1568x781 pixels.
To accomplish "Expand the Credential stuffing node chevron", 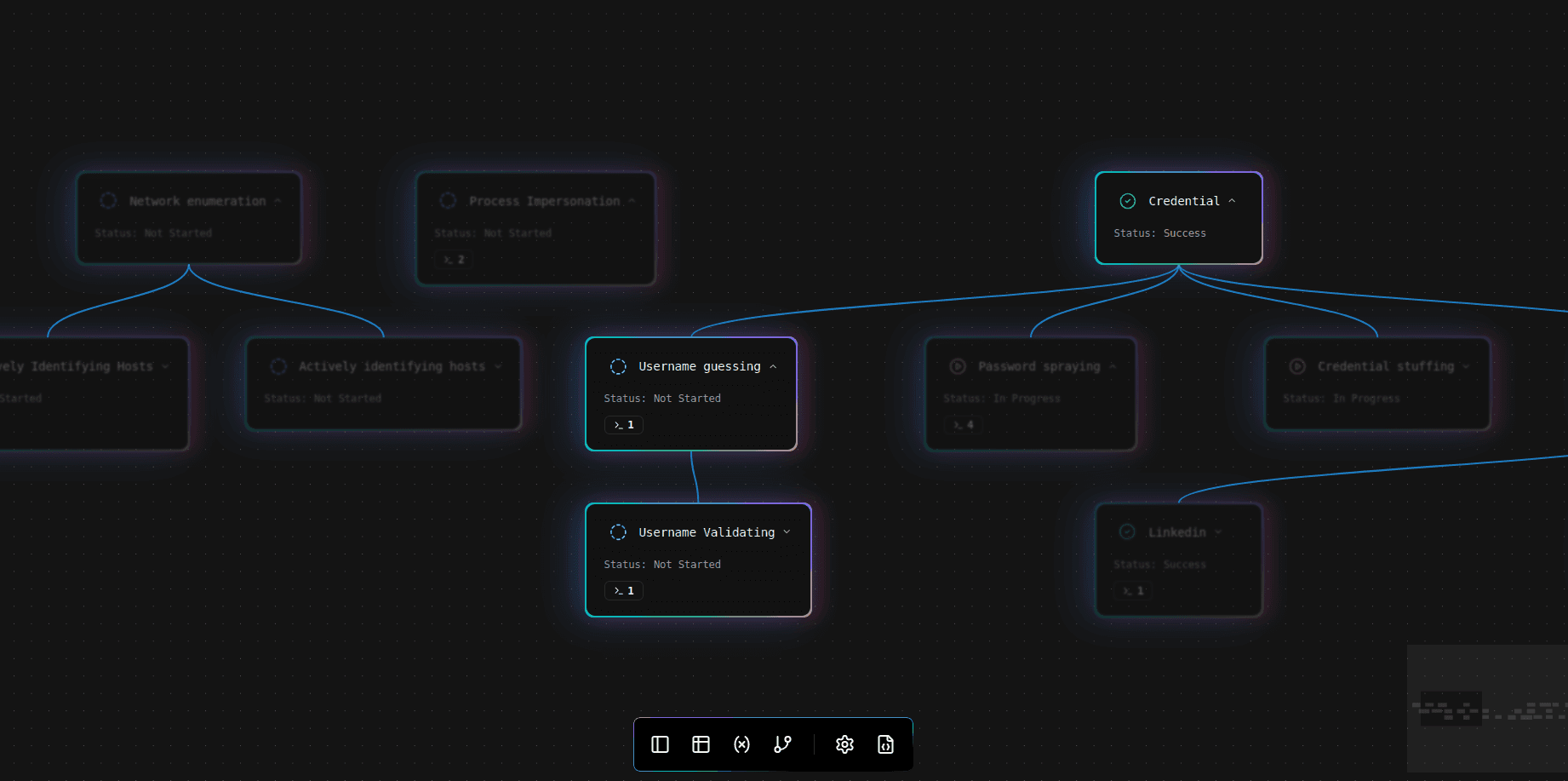I will click(x=1466, y=366).
